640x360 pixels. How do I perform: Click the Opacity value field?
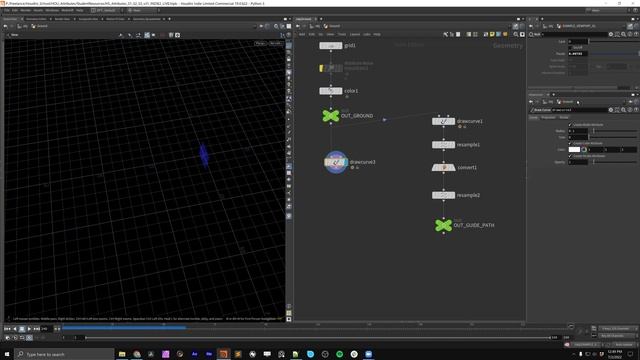coord(578,162)
